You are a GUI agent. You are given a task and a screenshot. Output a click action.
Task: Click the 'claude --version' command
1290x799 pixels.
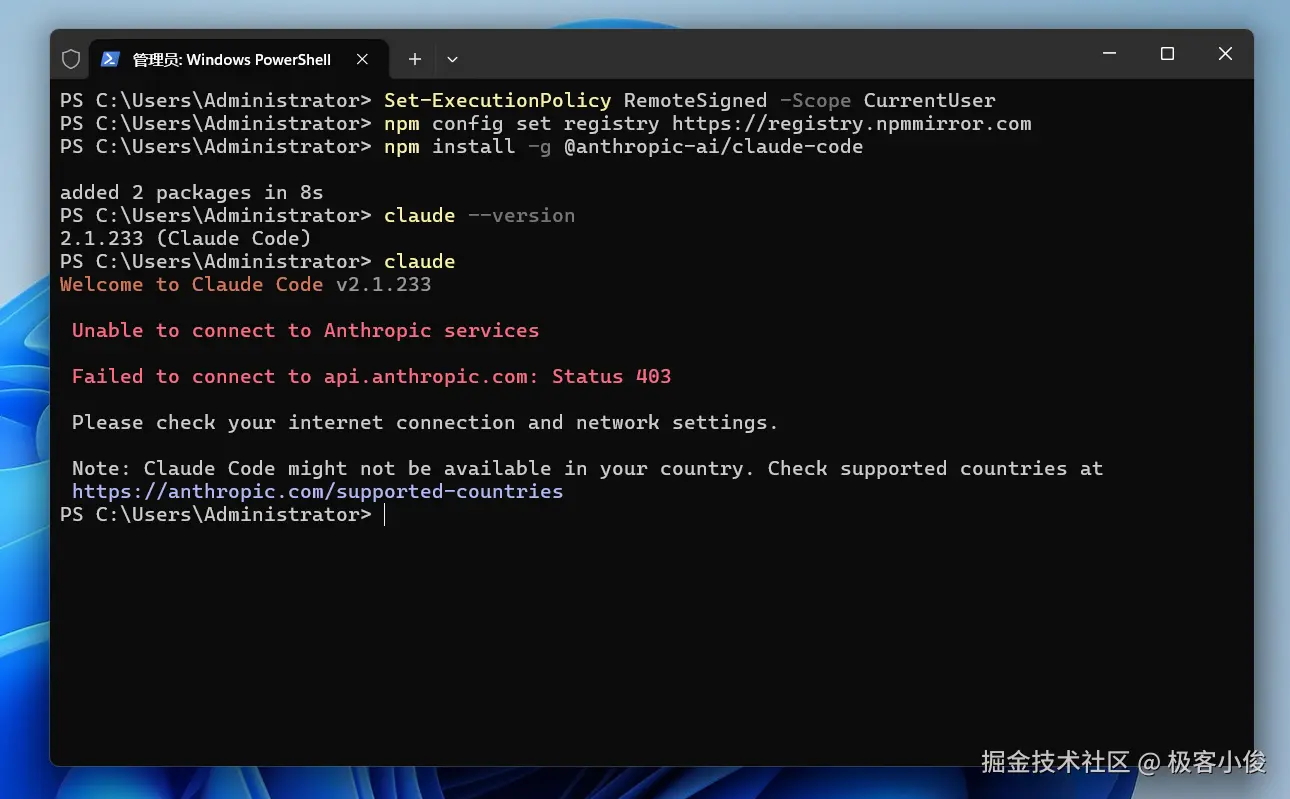(479, 215)
